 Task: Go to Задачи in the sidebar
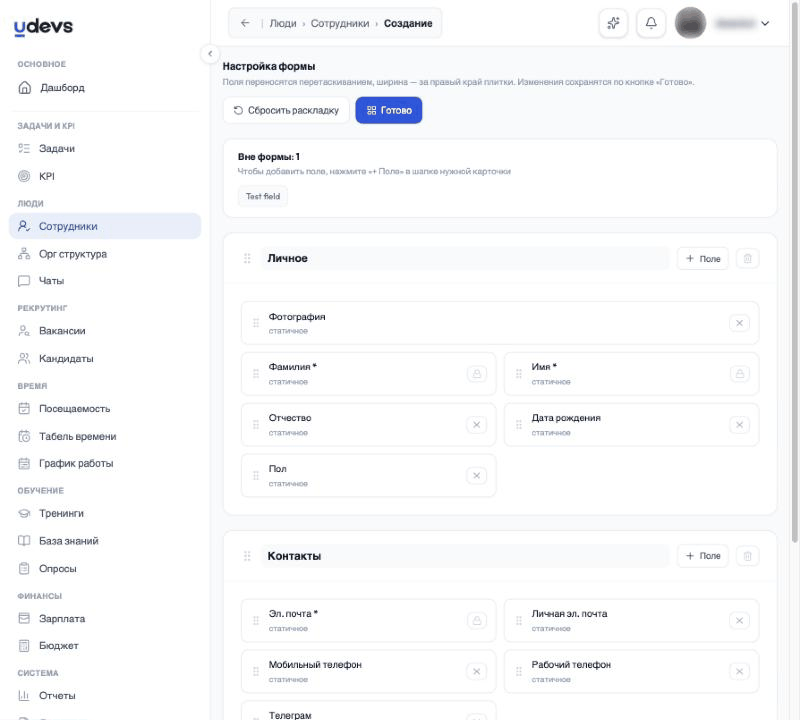tap(105, 148)
